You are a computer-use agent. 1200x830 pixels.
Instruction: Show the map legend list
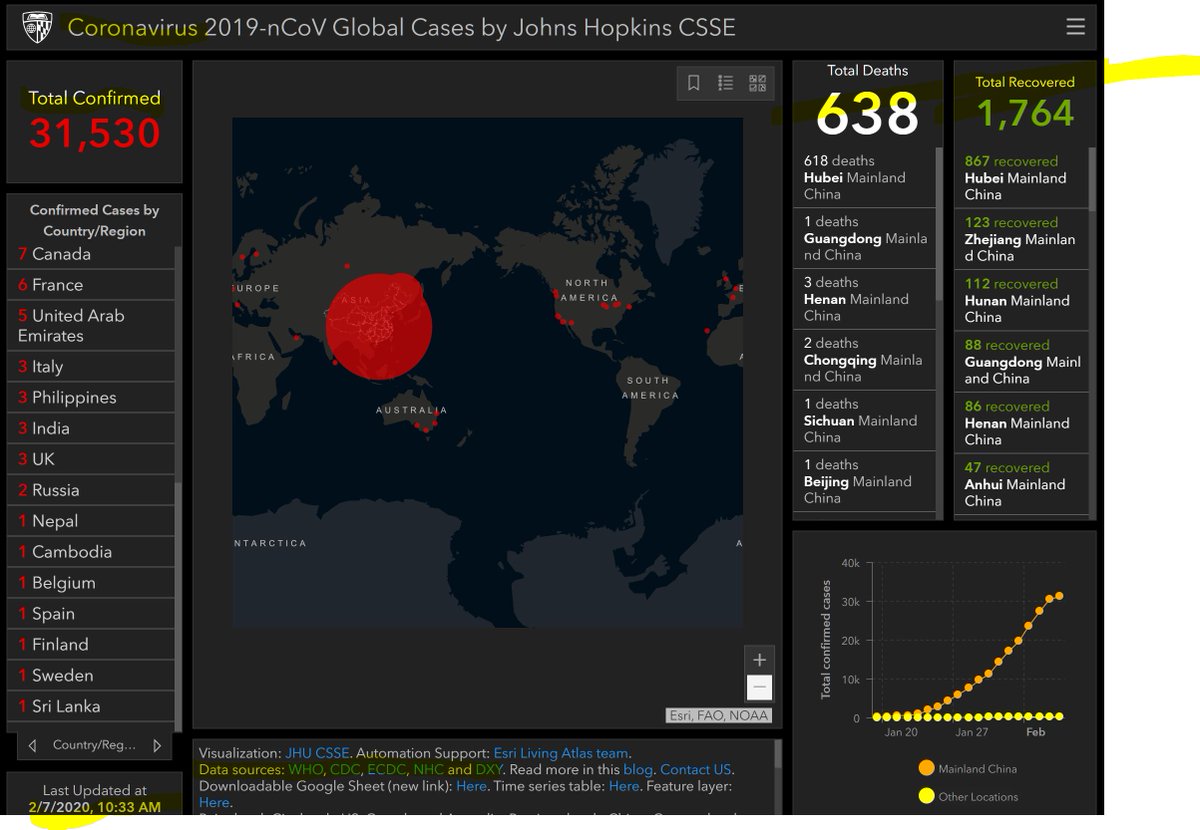pos(726,83)
